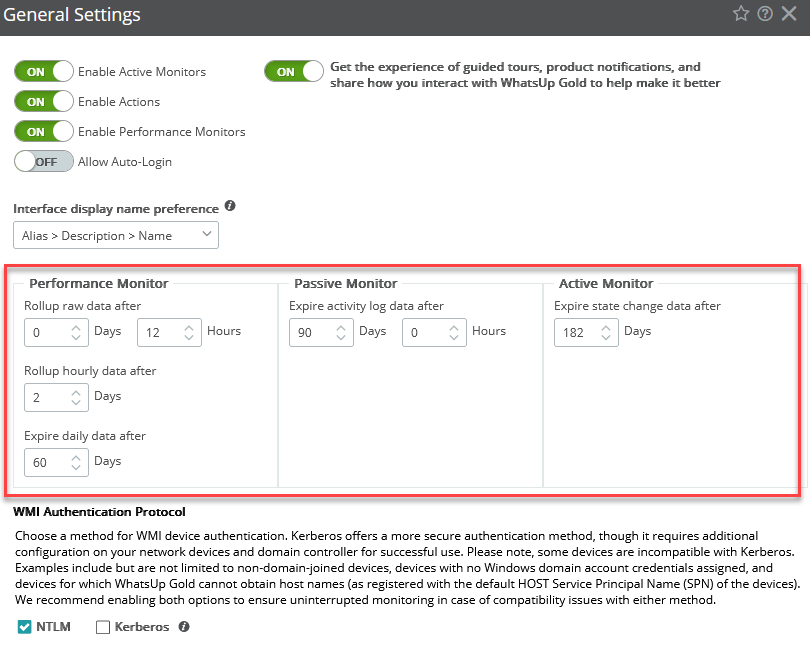Click Expire activity log data after label
This screenshot has height=656, width=810.
[366, 306]
